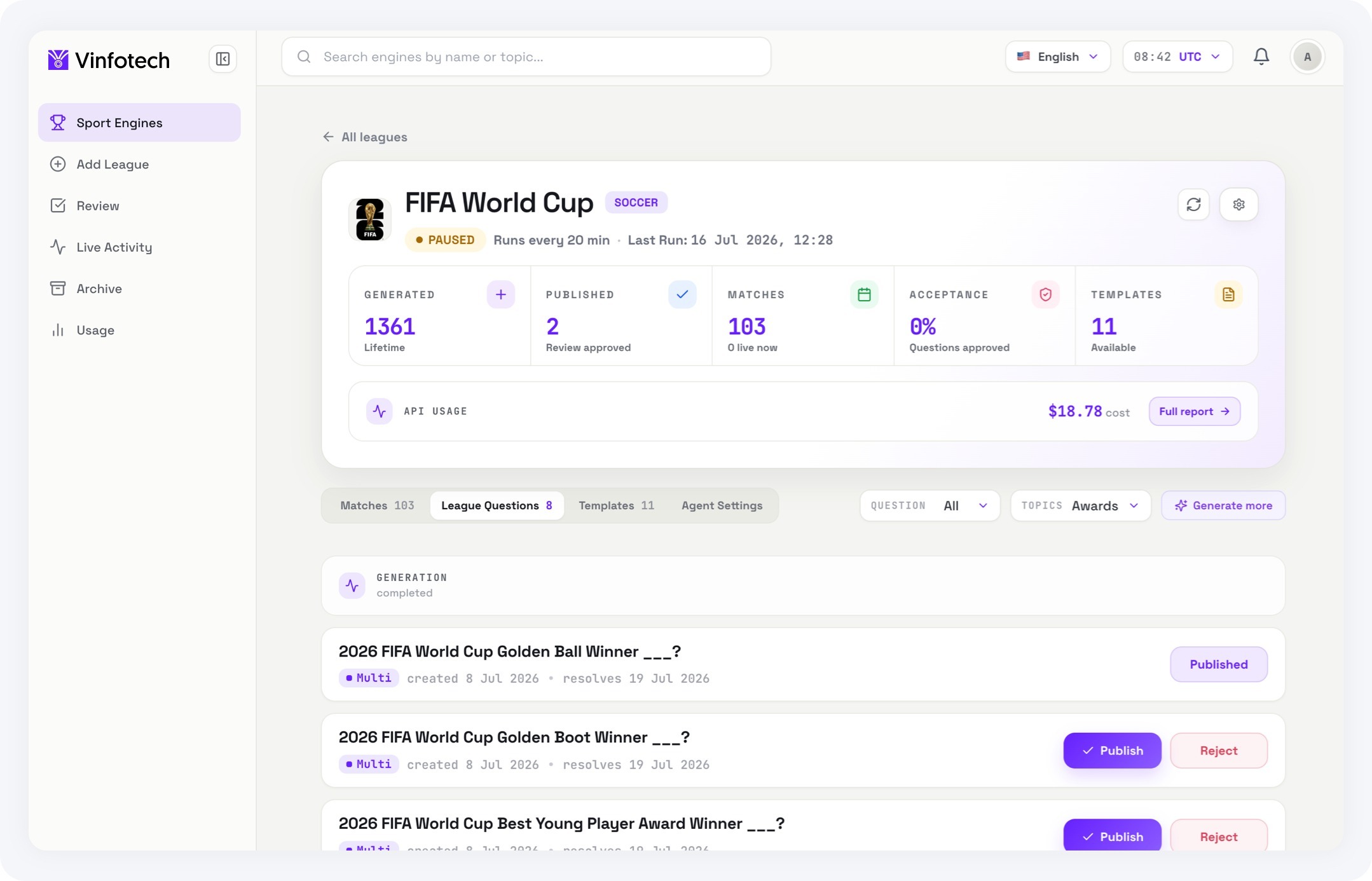Open Archive in sidebar
1372x881 pixels.
click(139, 289)
